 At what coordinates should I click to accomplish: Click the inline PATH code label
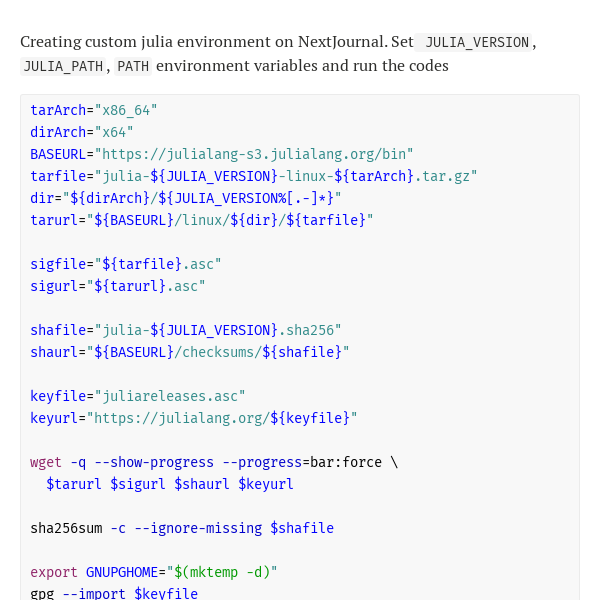coord(133,66)
